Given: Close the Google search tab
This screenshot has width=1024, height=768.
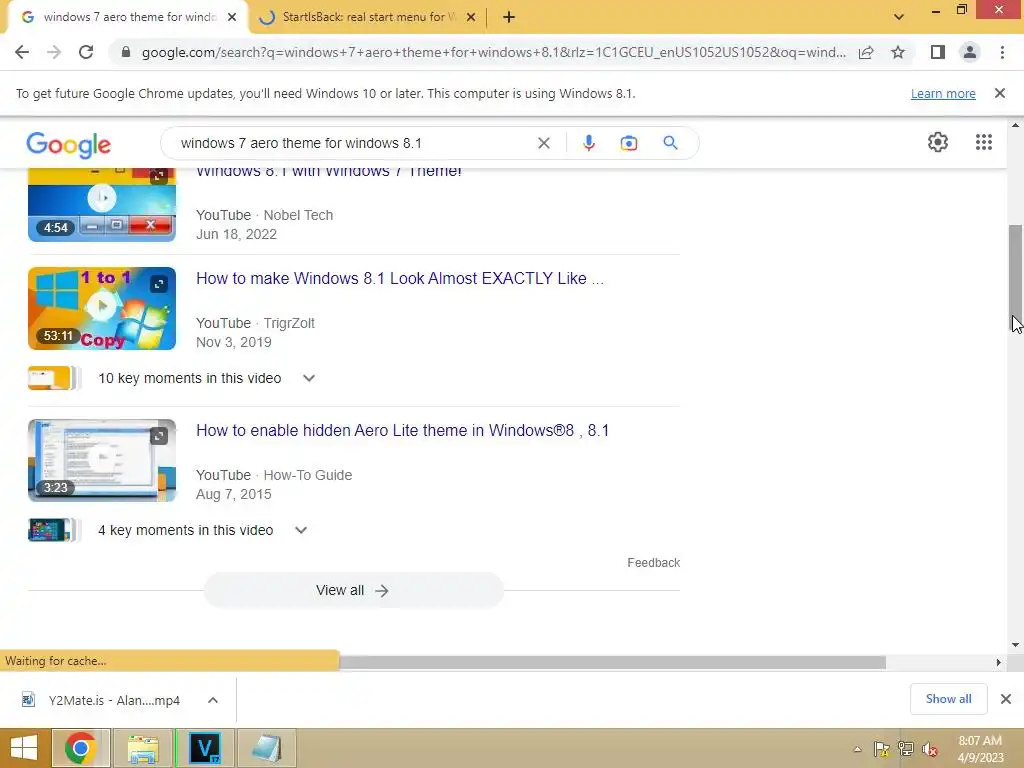Looking at the screenshot, I should click(232, 18).
